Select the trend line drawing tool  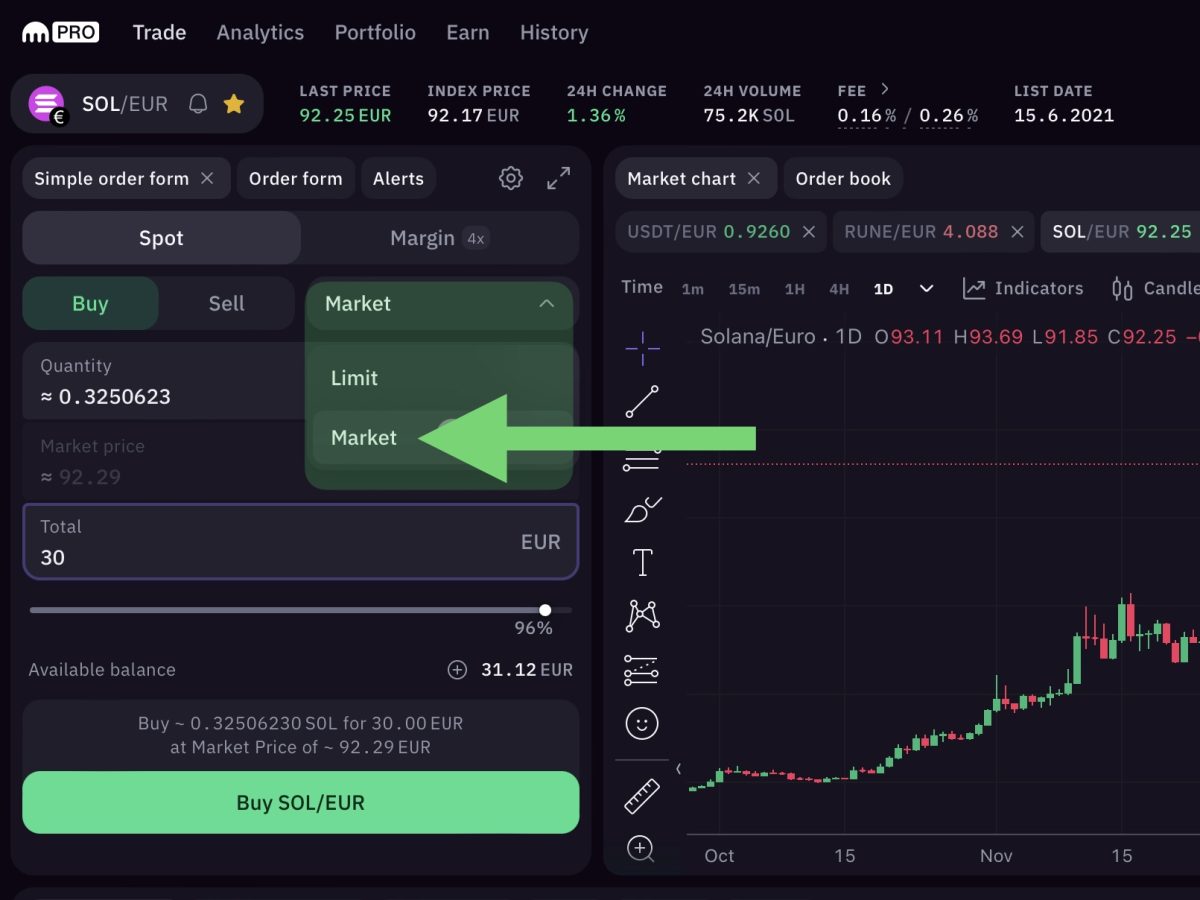point(642,401)
